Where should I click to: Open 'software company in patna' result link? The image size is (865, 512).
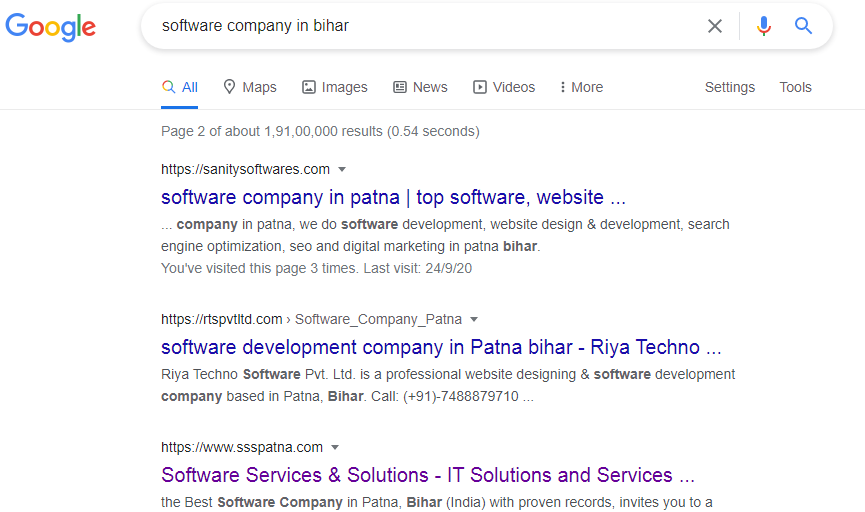pyautogui.click(x=393, y=197)
